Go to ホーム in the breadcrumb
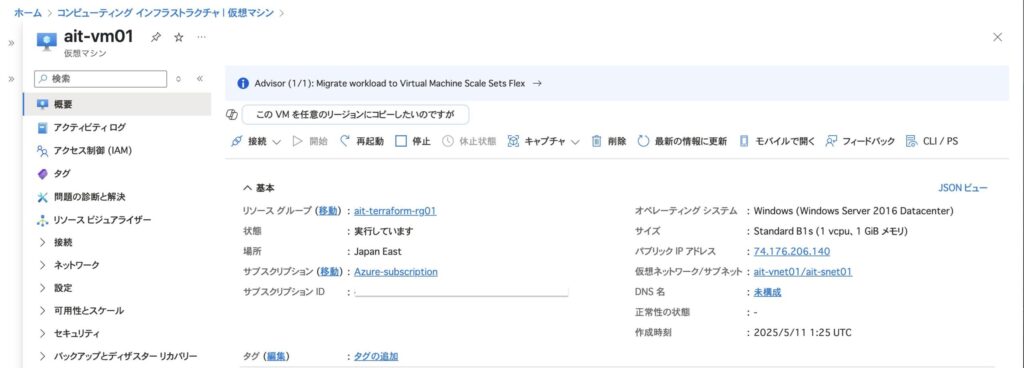Viewport: 1024px width, 368px height. pyautogui.click(x=28, y=12)
